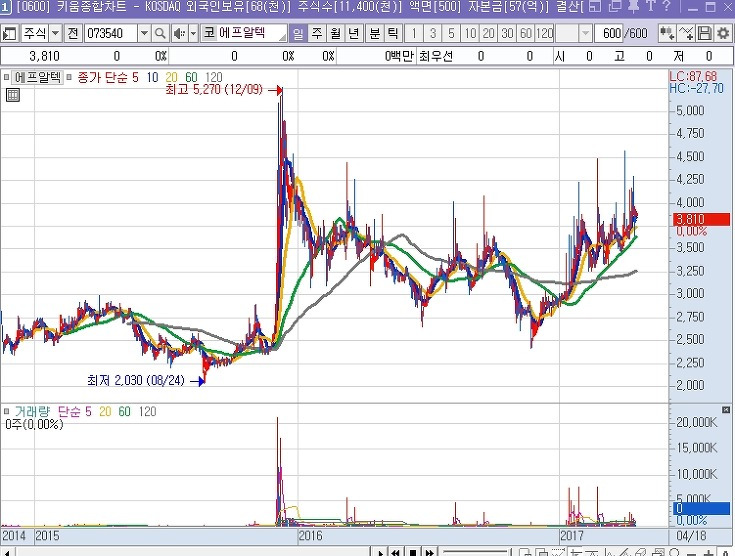The image size is (735, 556).
Task: Select 틱 tick period
Action: click(x=393, y=33)
